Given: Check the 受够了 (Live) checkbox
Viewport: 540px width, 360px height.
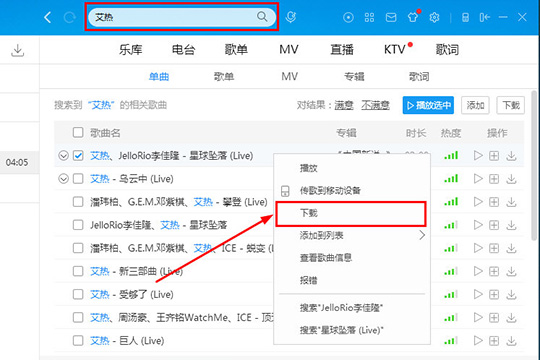Looking at the screenshot, I should (78, 295).
